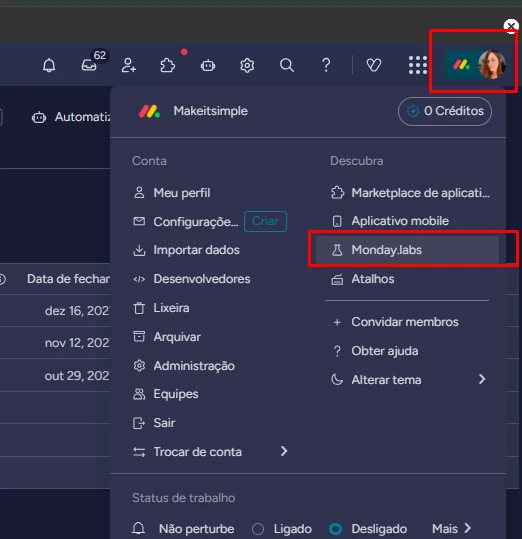Open Desenvolvedores
Screen dimensions: 522x539
[191, 279]
